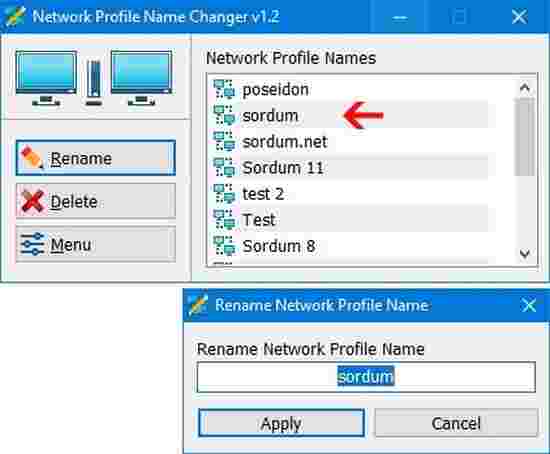550x454 pixels.
Task: Click the sliders icon on Menu
Action: [32, 244]
